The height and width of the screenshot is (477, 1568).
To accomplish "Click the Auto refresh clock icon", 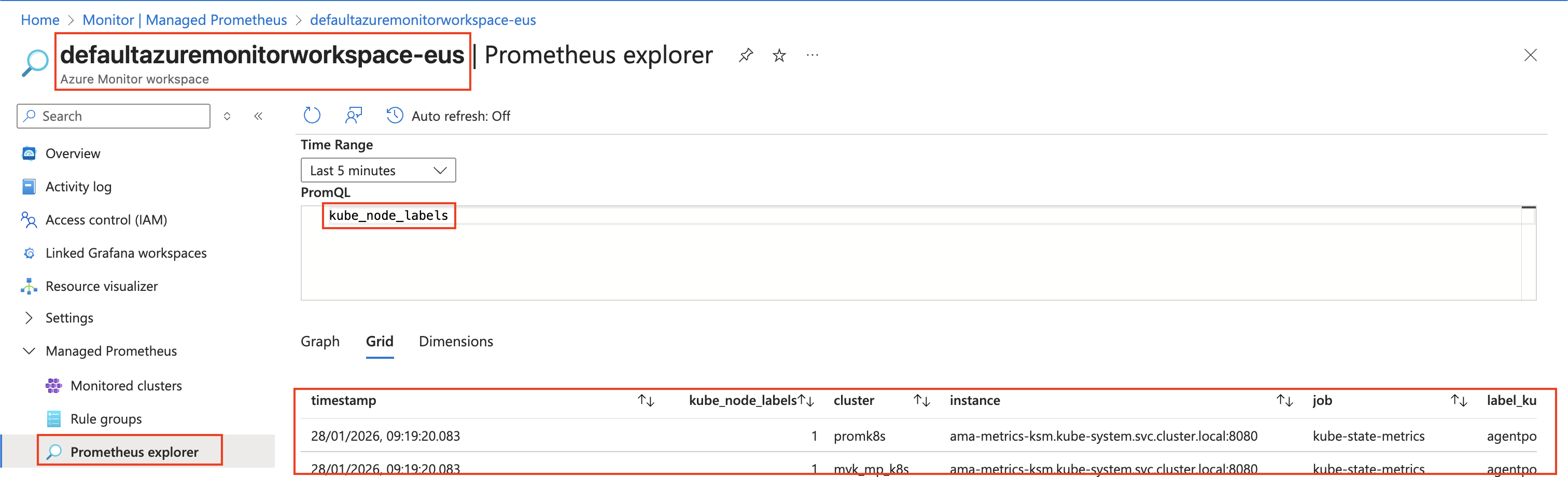I will click(x=395, y=116).
